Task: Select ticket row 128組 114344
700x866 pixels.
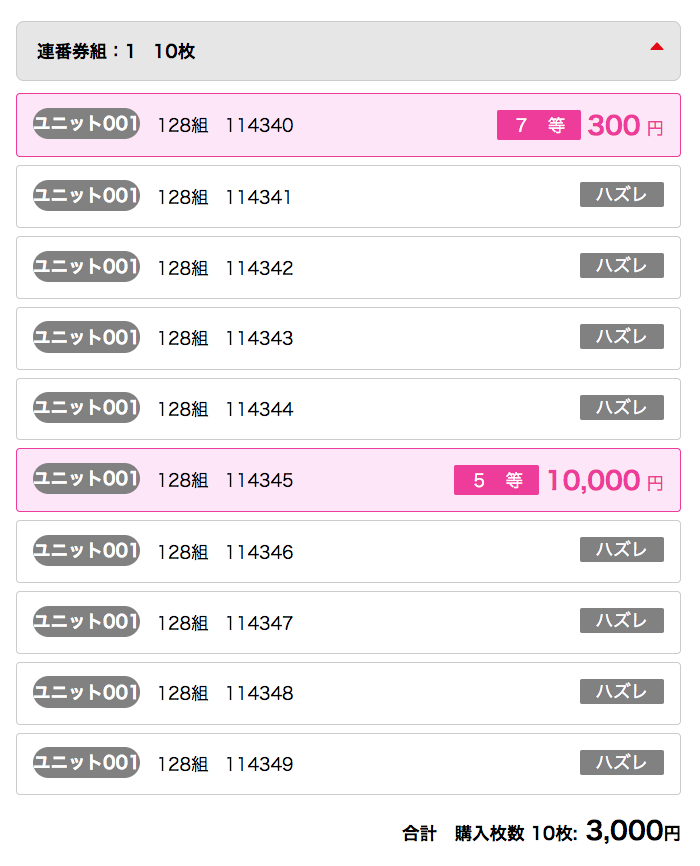Action: point(348,409)
